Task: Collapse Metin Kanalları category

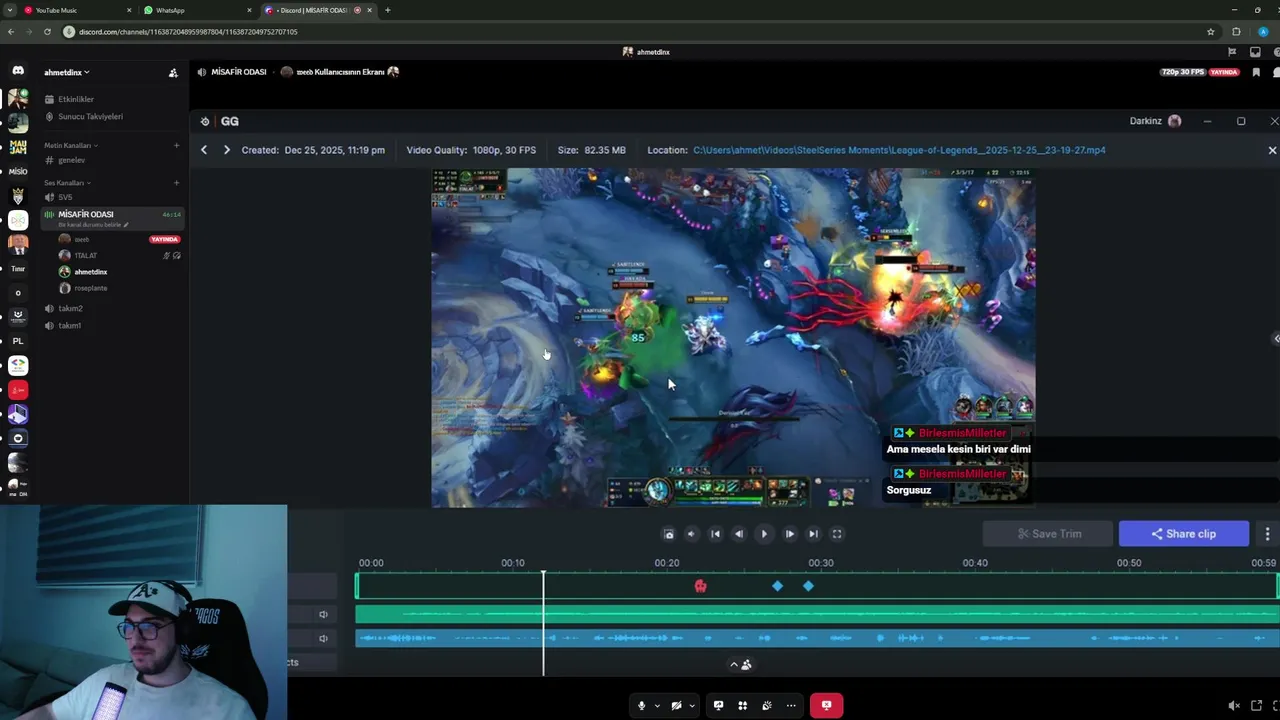Action: pyautogui.click(x=70, y=145)
